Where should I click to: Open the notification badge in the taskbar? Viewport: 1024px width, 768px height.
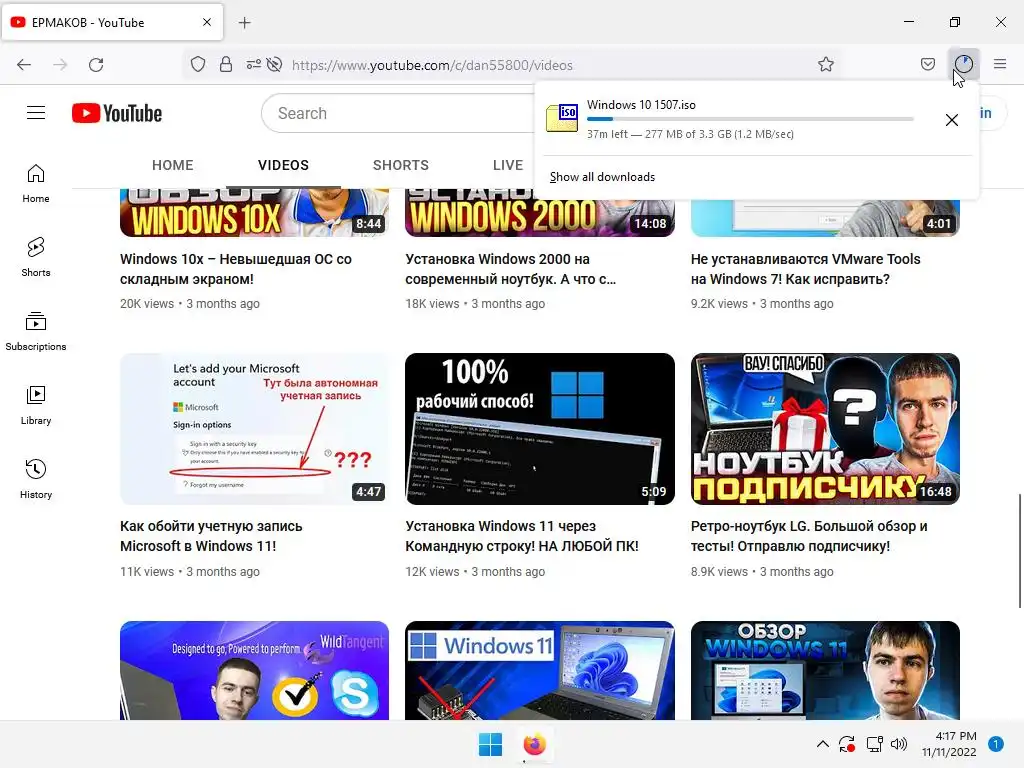[x=995, y=744]
